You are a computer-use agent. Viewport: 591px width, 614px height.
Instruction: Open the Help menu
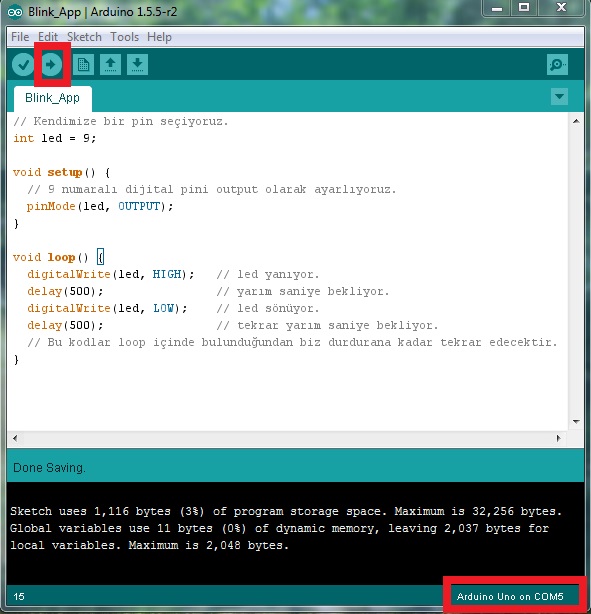(159, 37)
